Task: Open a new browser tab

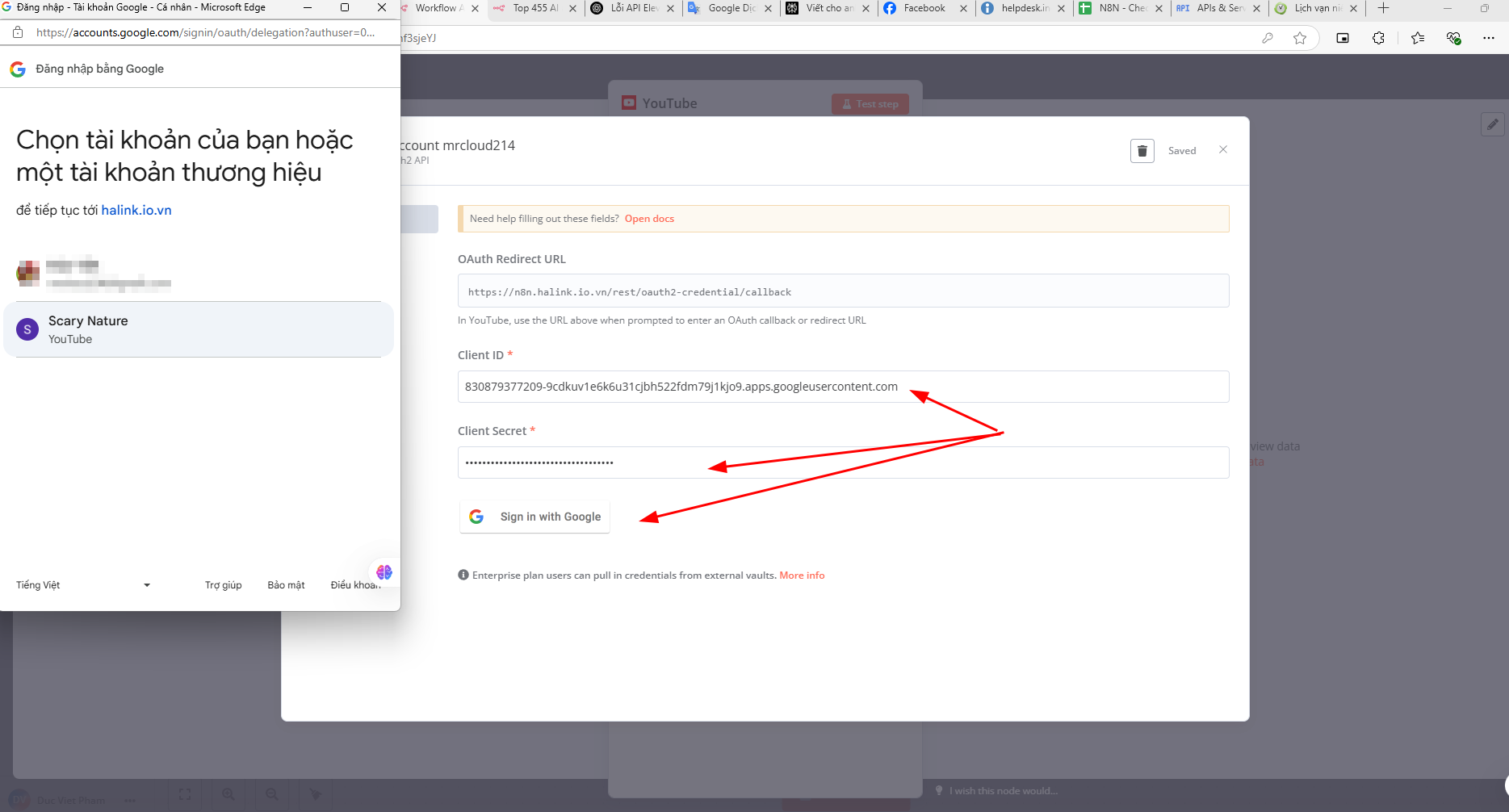Action: pyautogui.click(x=1383, y=8)
